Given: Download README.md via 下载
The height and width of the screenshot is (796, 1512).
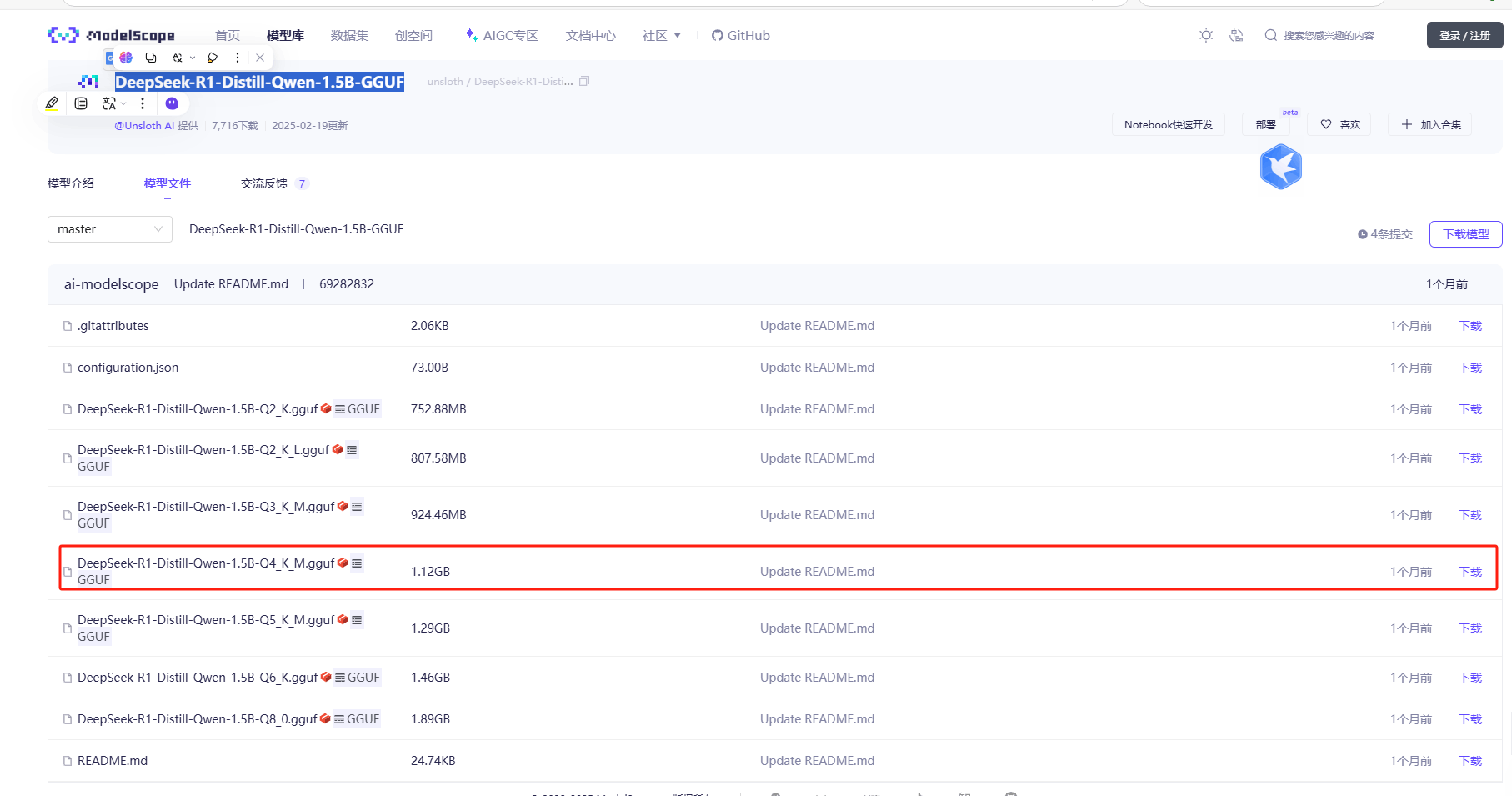Looking at the screenshot, I should pyautogui.click(x=1470, y=761).
